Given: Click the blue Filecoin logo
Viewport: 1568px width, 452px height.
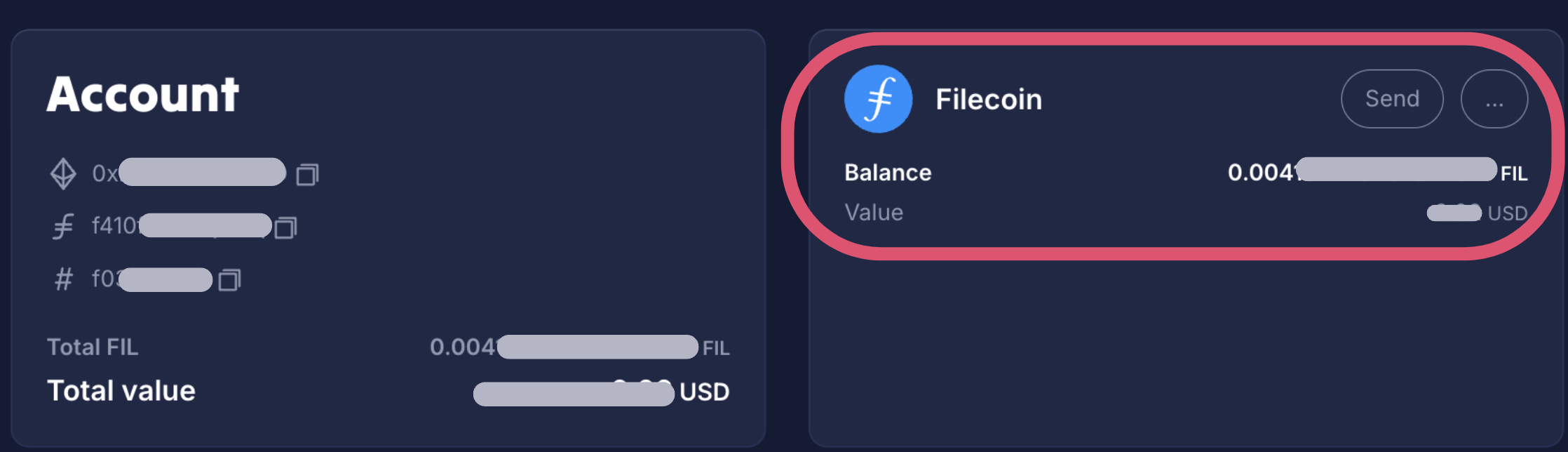Looking at the screenshot, I should tap(878, 98).
